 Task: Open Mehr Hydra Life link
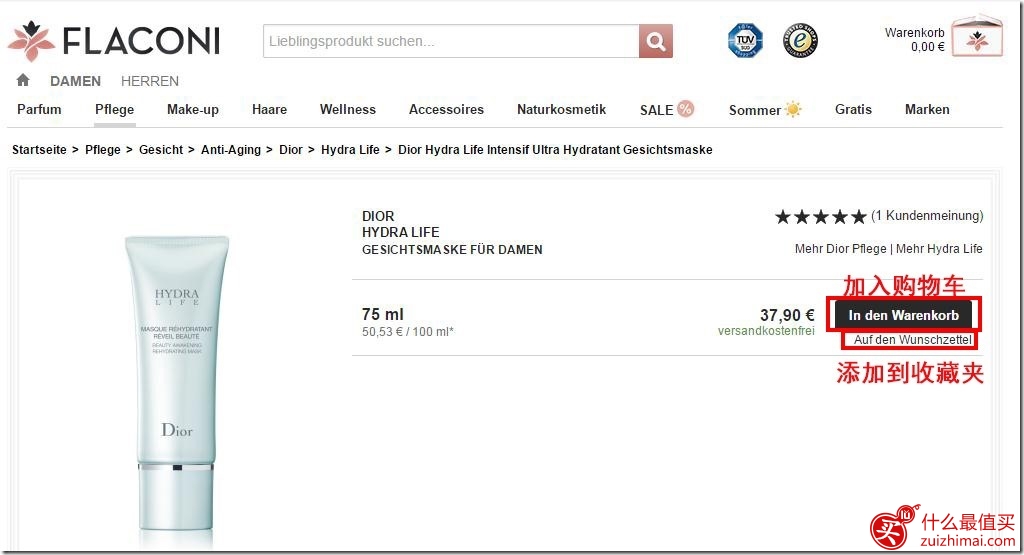tap(939, 248)
